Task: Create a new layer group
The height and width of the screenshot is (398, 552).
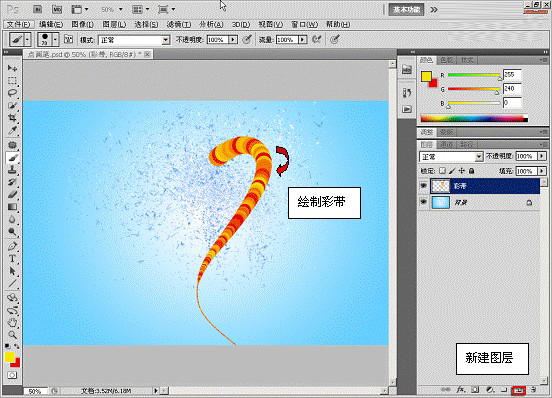Action: 504,390
